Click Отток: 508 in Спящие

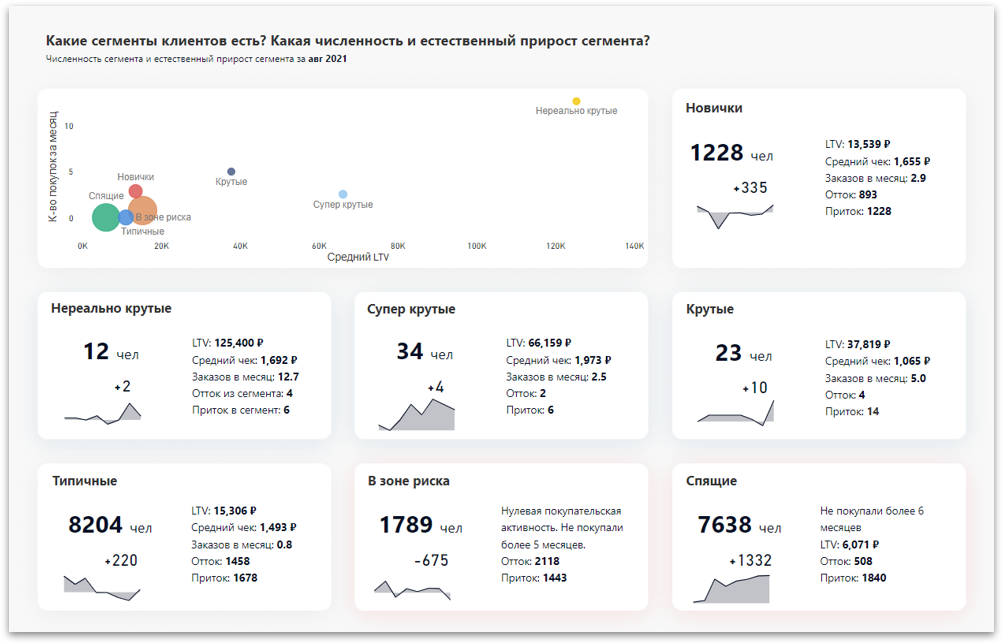[846, 561]
